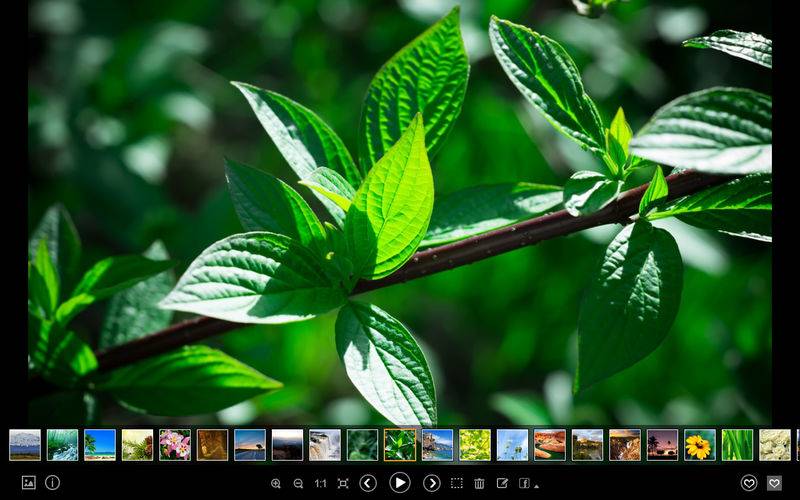
Task: Select the palm silhouette purple sunset thumbnail
Action: pos(662,445)
